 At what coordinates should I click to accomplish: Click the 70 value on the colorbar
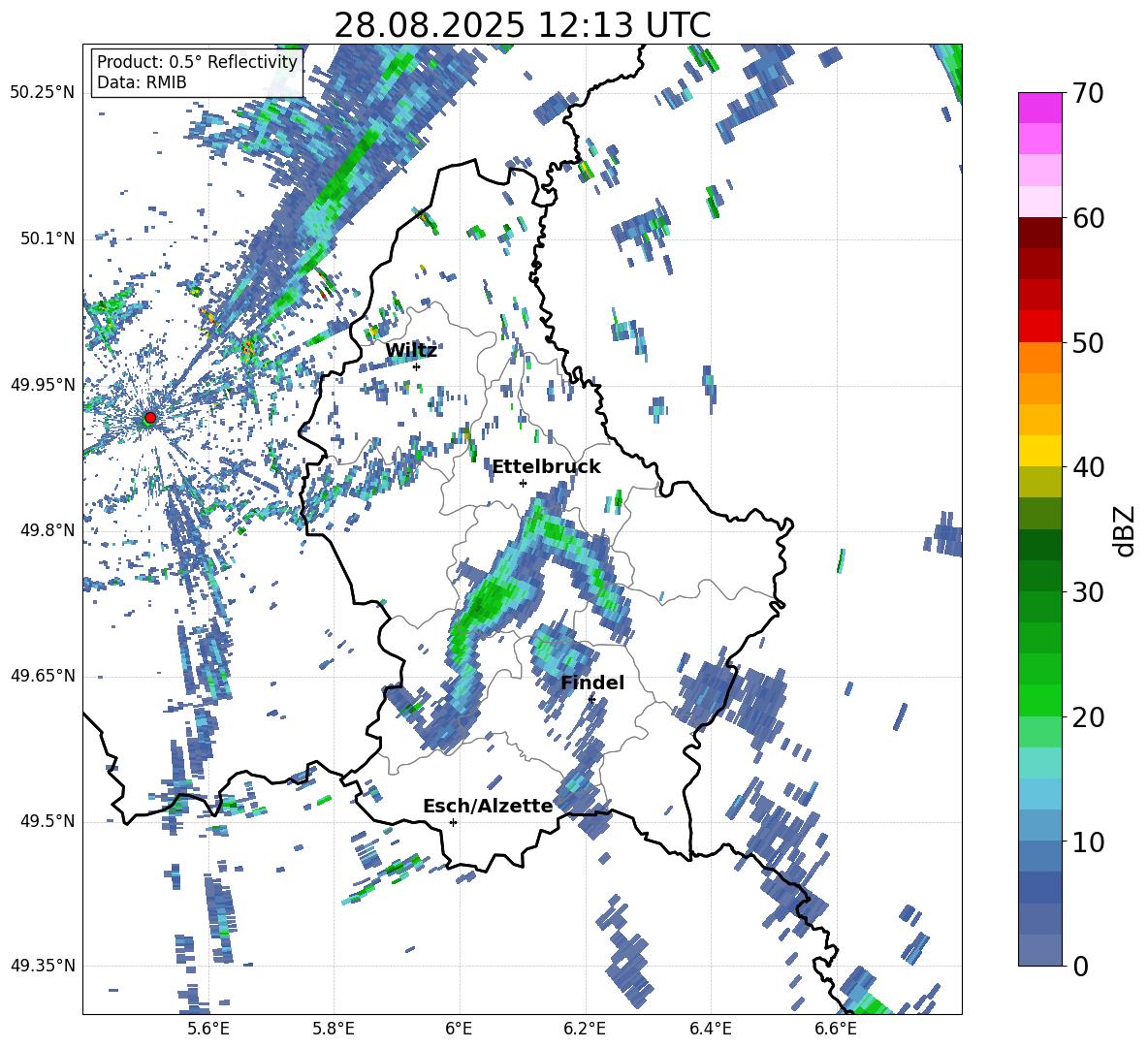pyautogui.click(x=1088, y=93)
